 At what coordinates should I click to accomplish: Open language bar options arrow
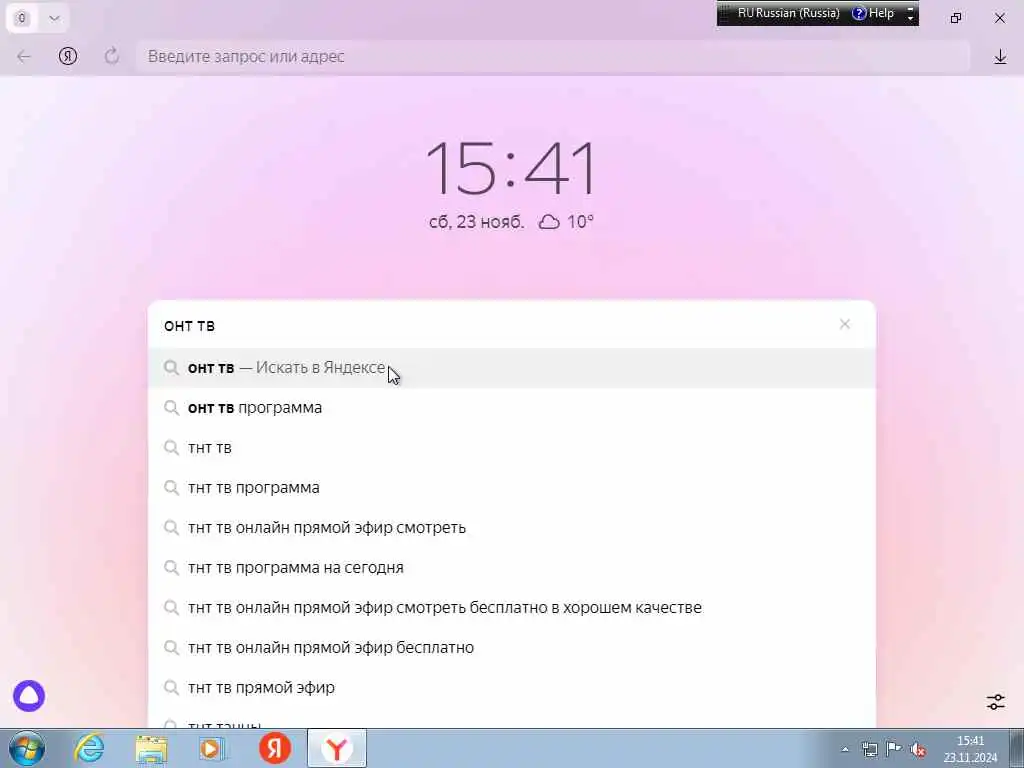910,19
